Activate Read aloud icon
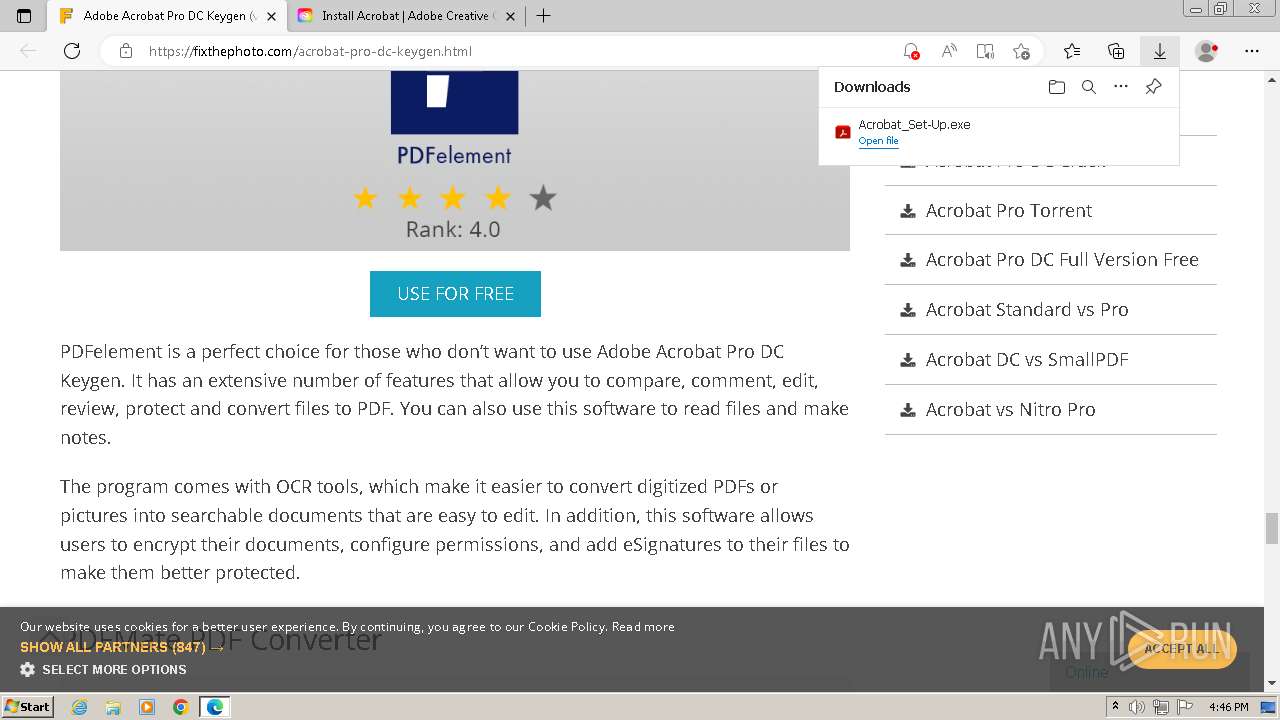 coord(949,51)
